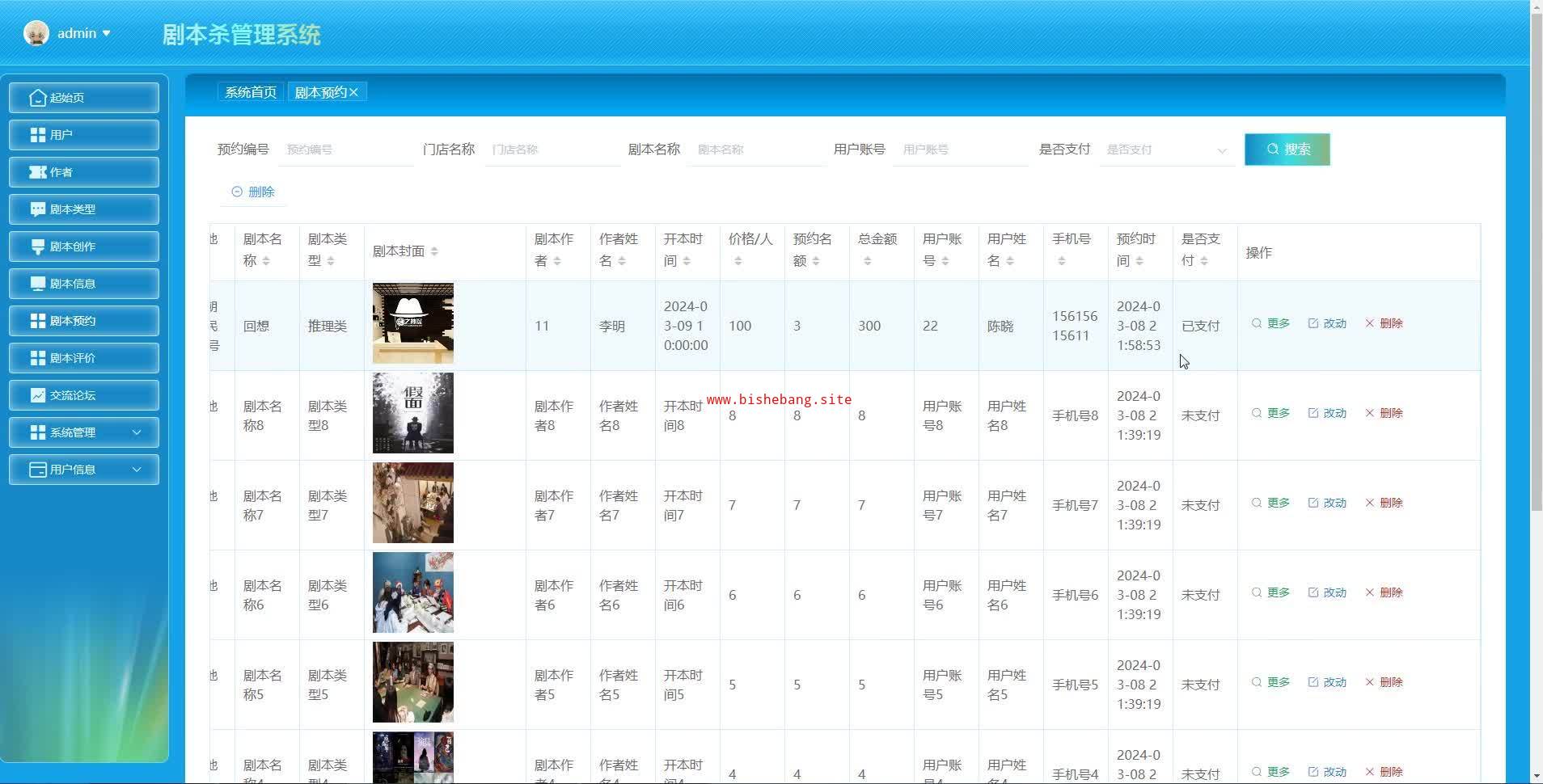Focus the 用户账号 search field
Image resolution: width=1543 pixels, height=784 pixels.
coord(962,150)
